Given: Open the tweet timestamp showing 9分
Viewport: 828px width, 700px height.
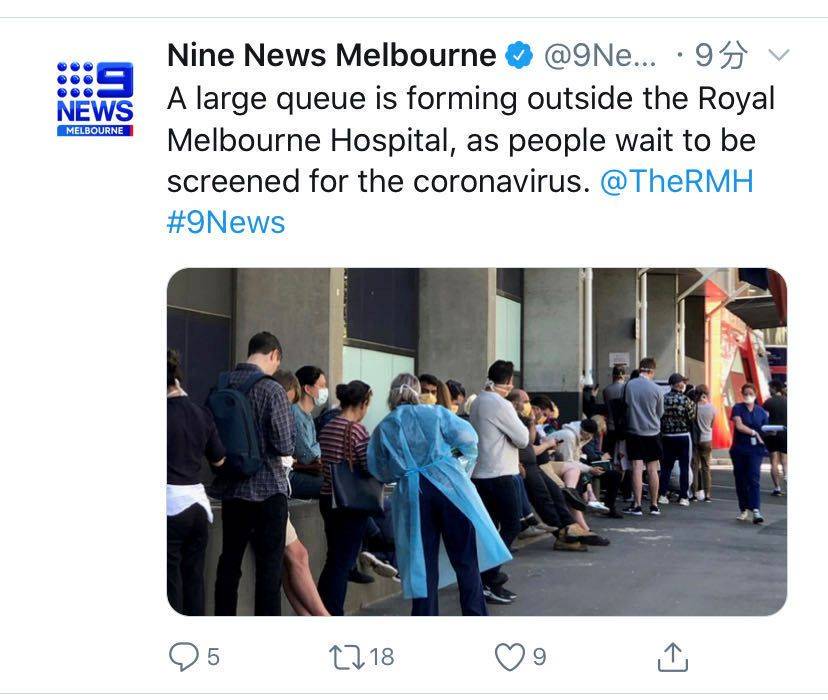Looking at the screenshot, I should (x=722, y=55).
